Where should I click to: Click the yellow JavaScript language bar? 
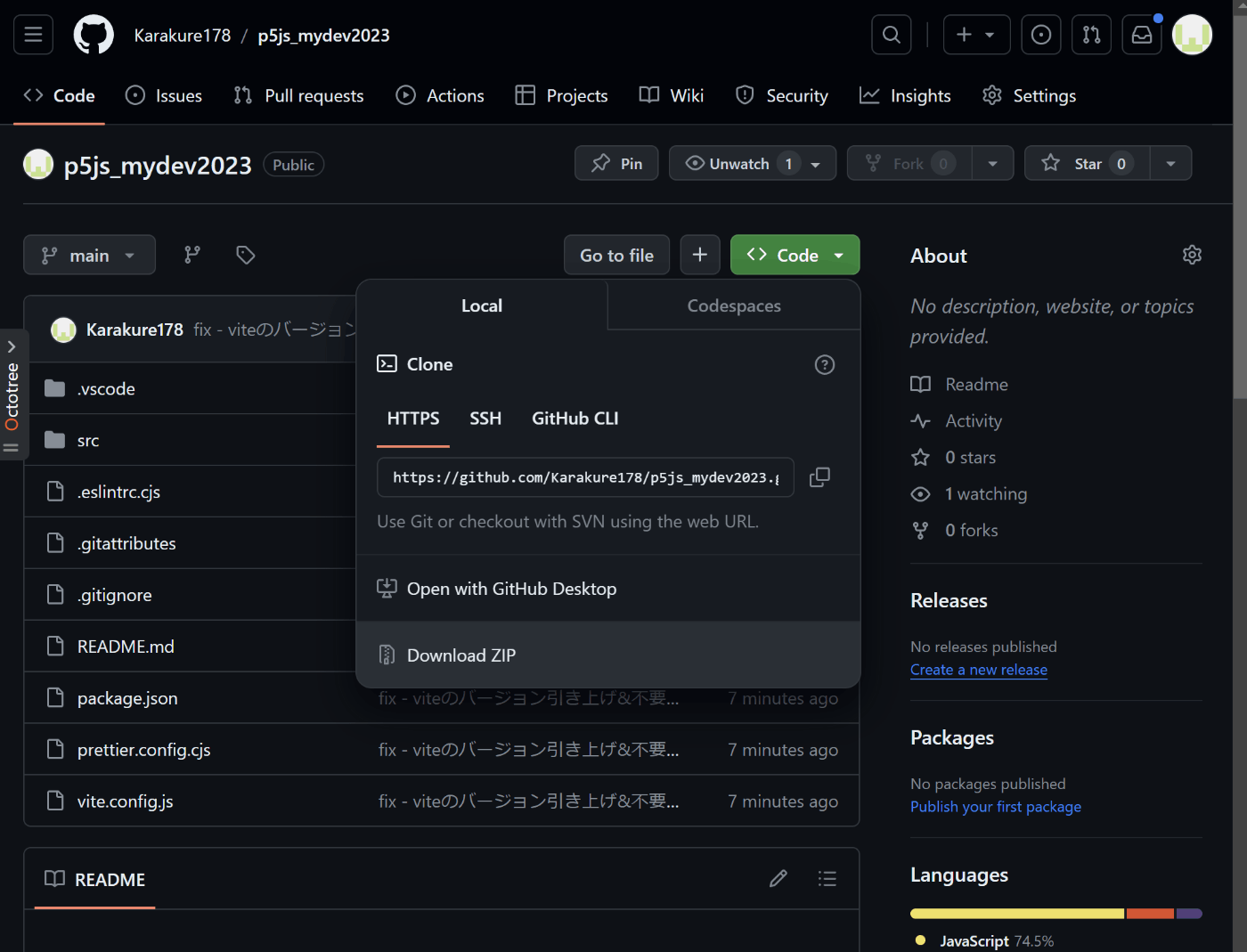pyautogui.click(x=1017, y=913)
